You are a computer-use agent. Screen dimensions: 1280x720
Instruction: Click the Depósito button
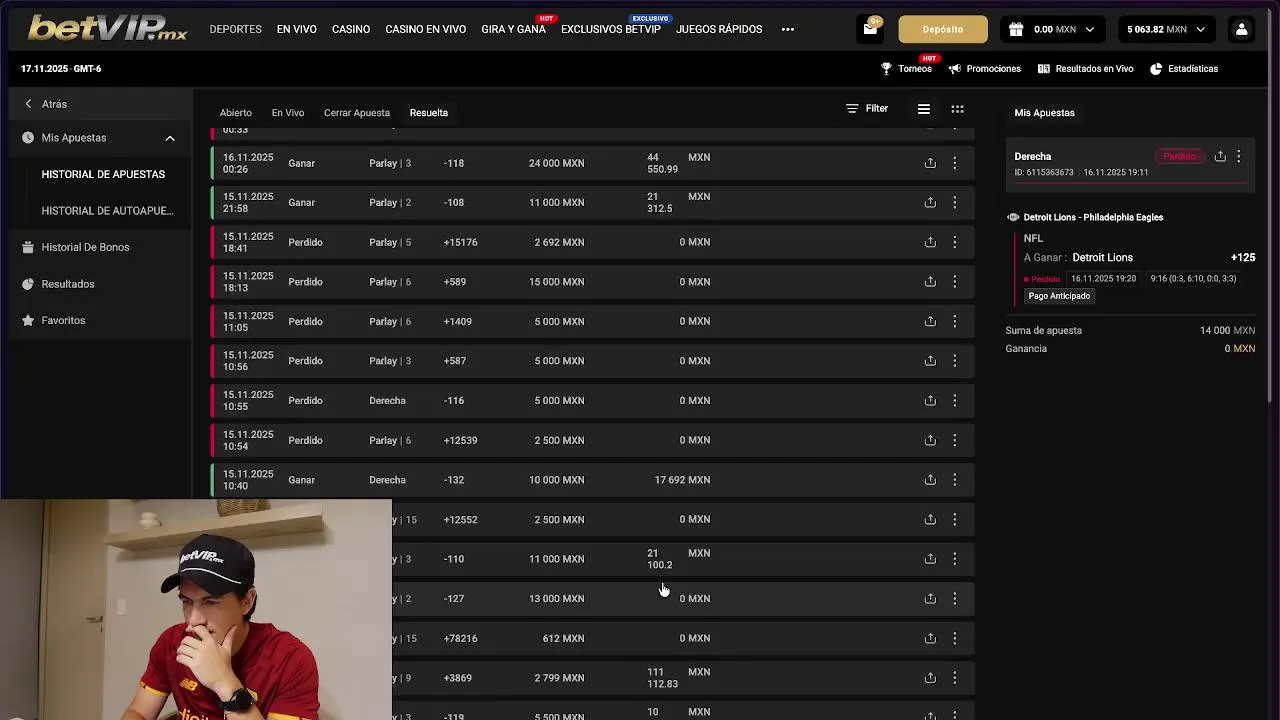click(943, 29)
